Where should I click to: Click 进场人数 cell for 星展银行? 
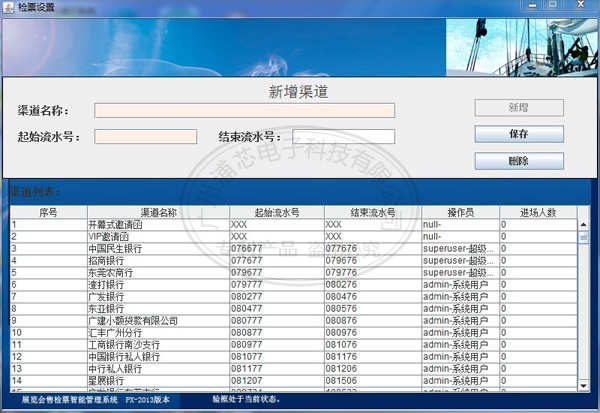pyautogui.click(x=538, y=380)
